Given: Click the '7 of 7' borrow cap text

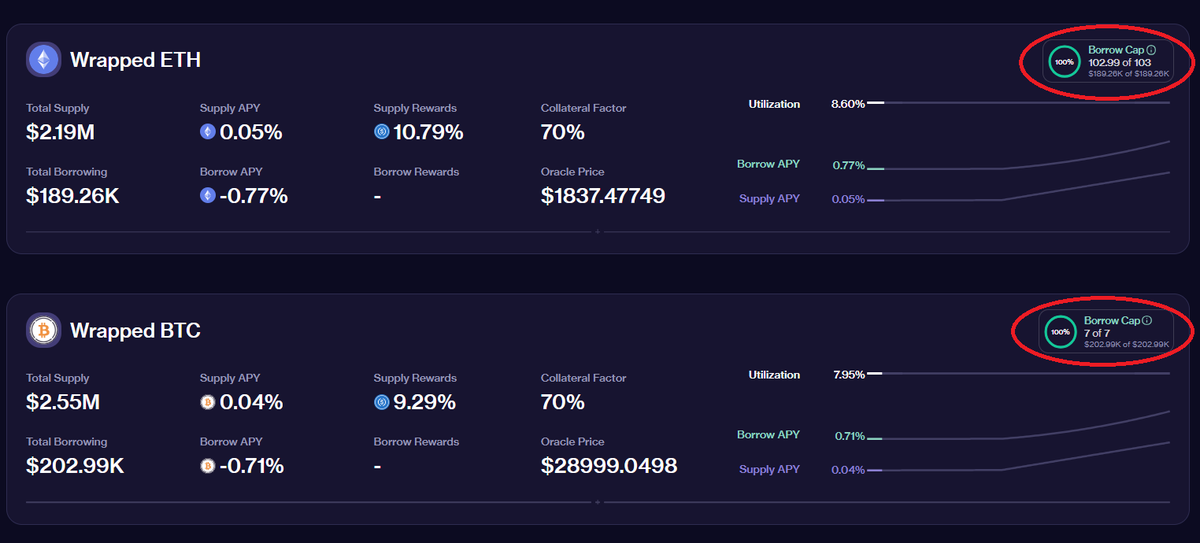Looking at the screenshot, I should tap(1097, 332).
